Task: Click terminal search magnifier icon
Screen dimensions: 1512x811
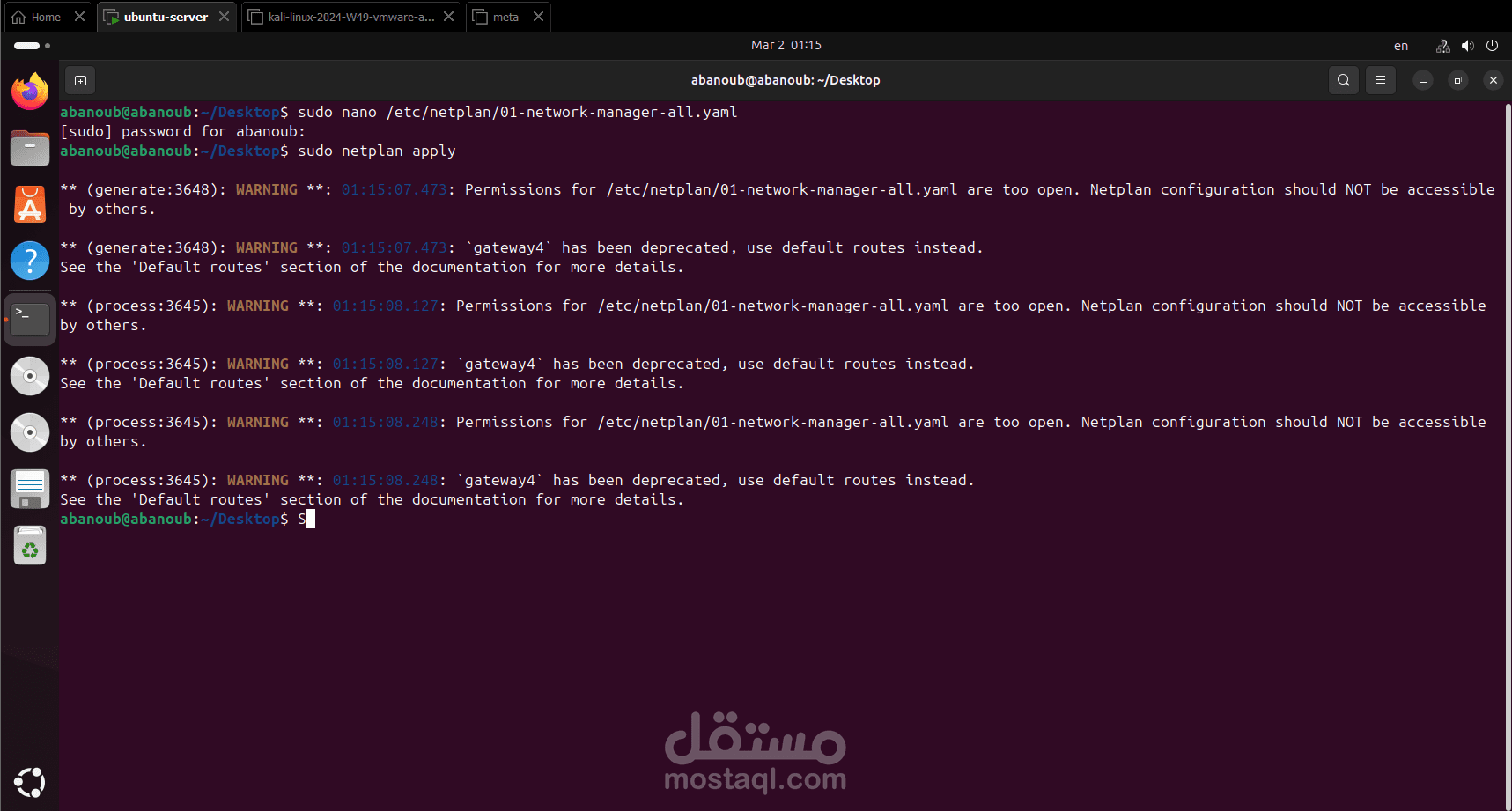Action: [x=1343, y=80]
